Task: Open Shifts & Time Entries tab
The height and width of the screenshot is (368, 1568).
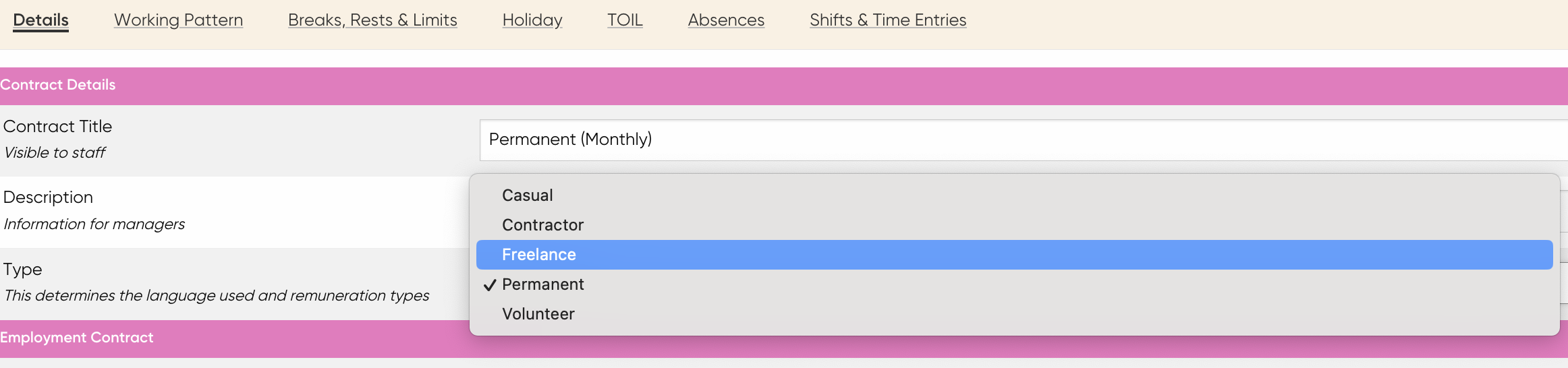Action: pos(888,20)
